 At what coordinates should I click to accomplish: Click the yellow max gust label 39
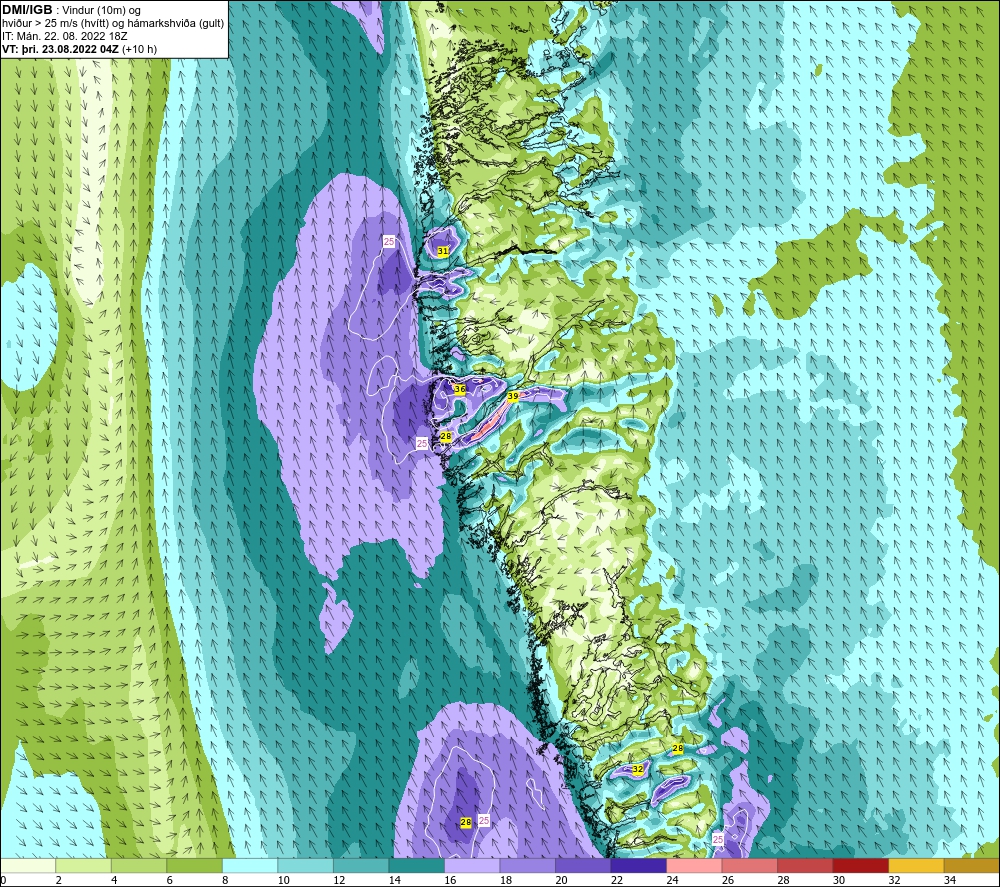[513, 396]
